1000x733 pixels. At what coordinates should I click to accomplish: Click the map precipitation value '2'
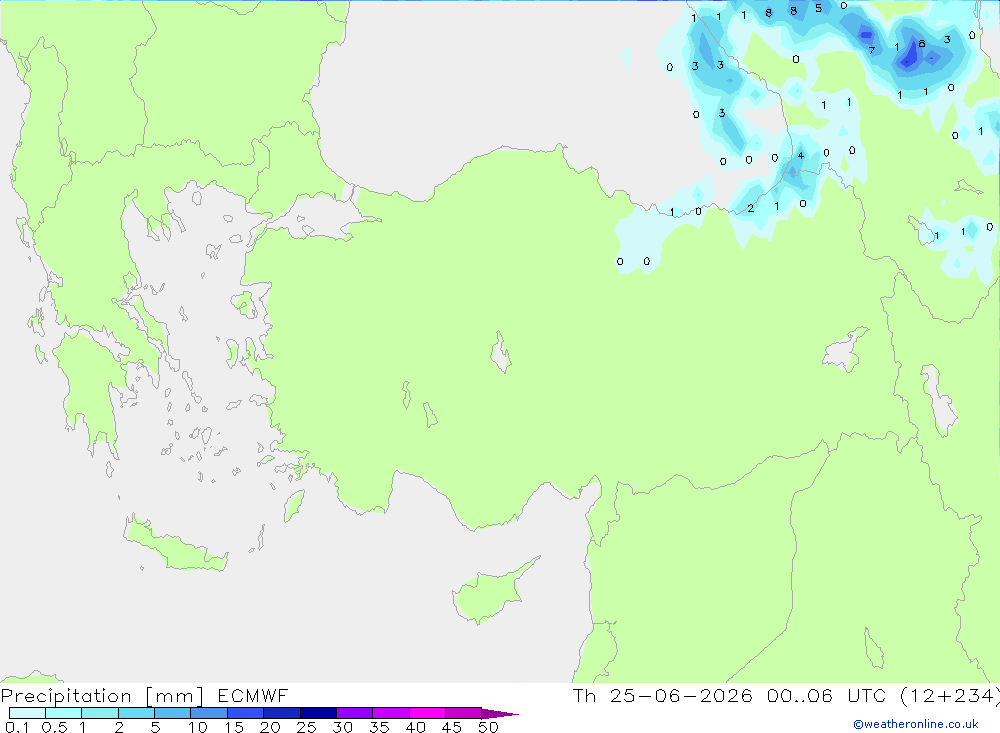click(751, 208)
